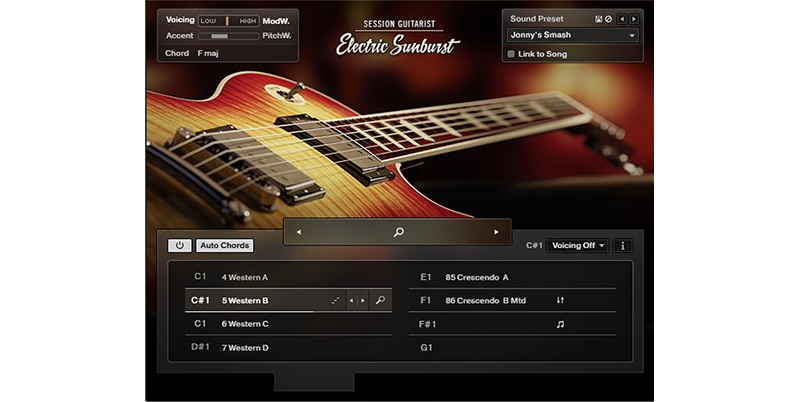Click the ModW. assignment for Voicing
800x402 pixels.
click(x=276, y=21)
